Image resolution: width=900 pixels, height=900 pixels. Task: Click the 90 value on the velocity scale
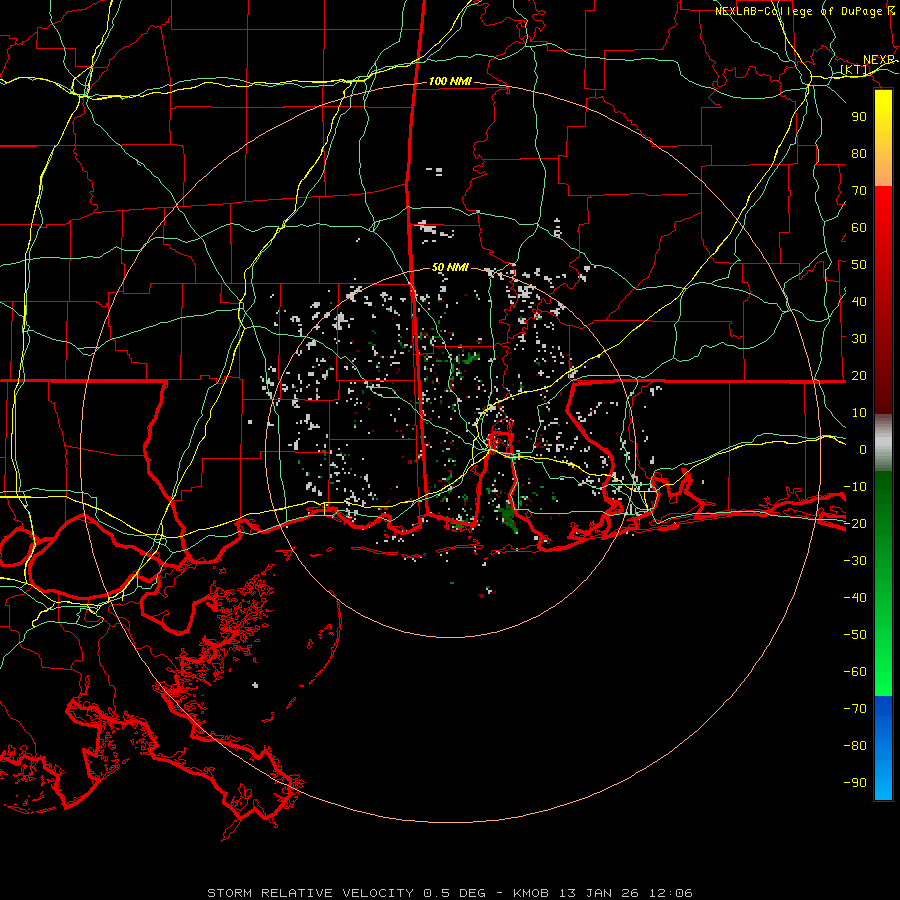[x=859, y=117]
